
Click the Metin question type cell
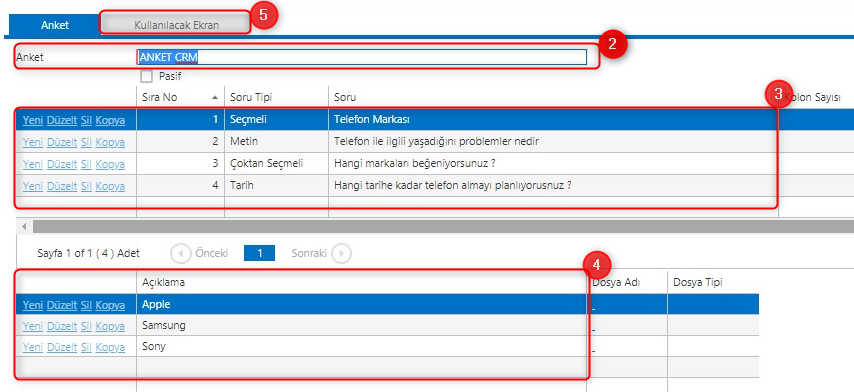click(276, 142)
